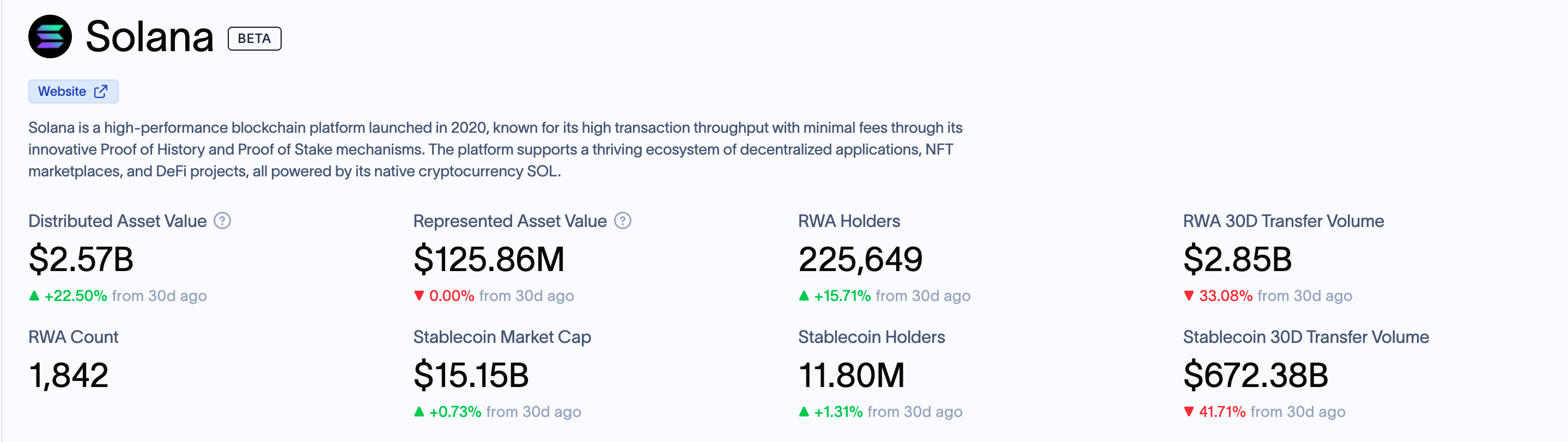Show help for Distributed Asset Value
This screenshot has height=442, width=1568.
(223, 220)
